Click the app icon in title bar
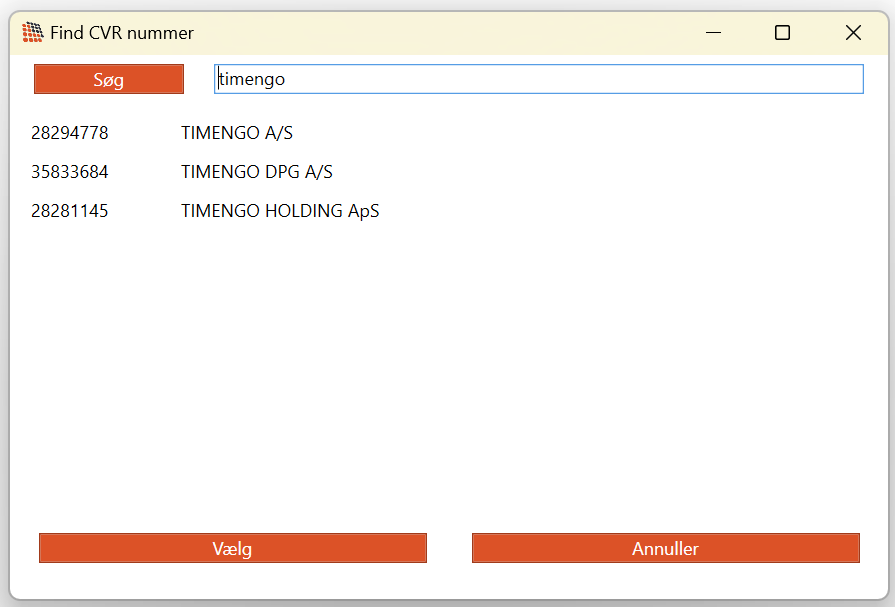895x607 pixels. point(32,33)
